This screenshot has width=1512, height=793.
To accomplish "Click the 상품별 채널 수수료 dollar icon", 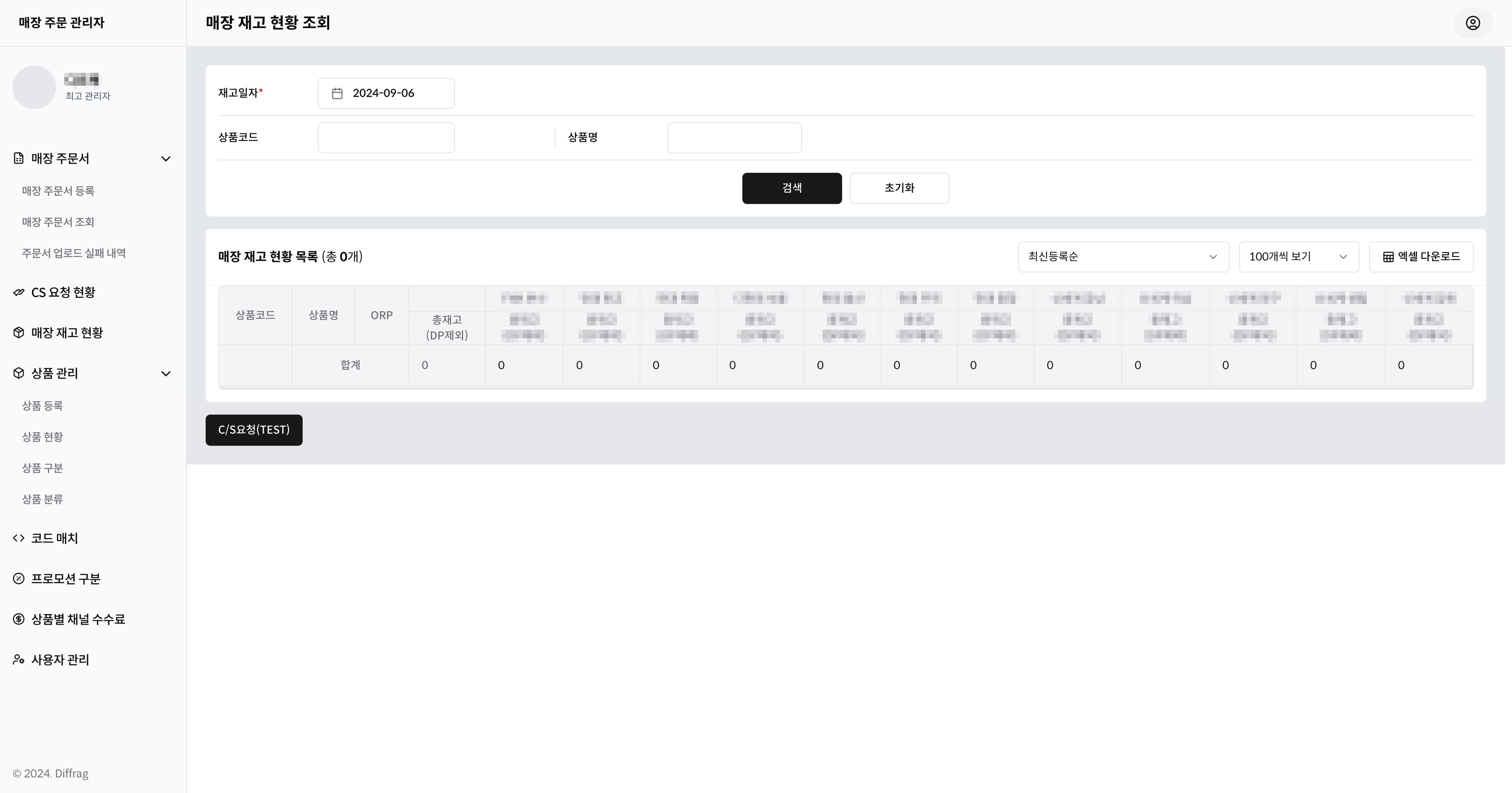I will (x=19, y=619).
